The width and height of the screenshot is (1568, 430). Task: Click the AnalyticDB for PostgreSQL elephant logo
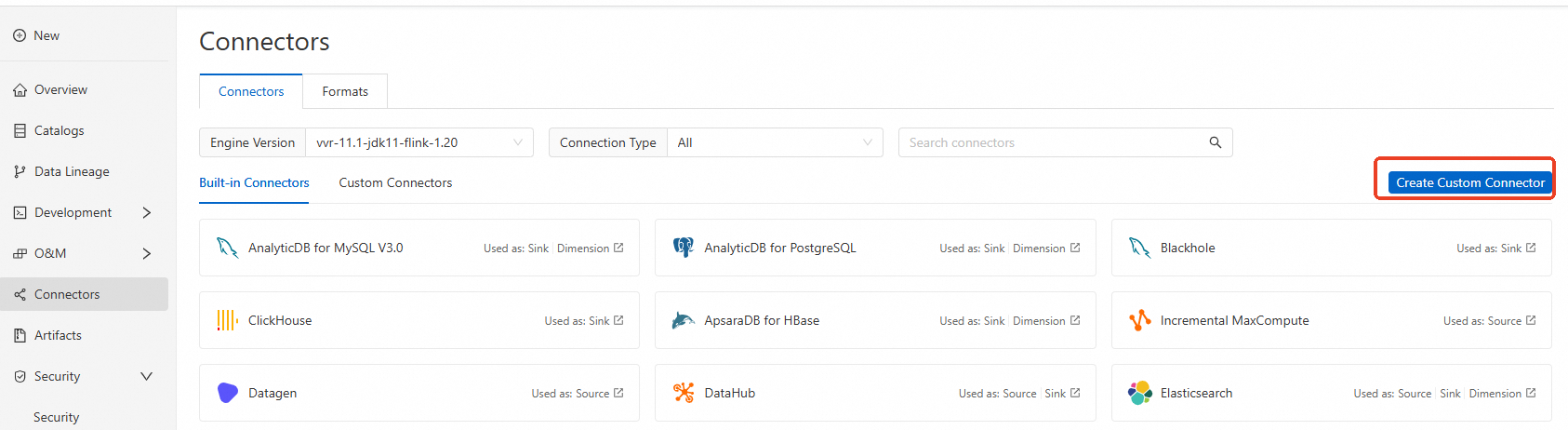click(684, 248)
